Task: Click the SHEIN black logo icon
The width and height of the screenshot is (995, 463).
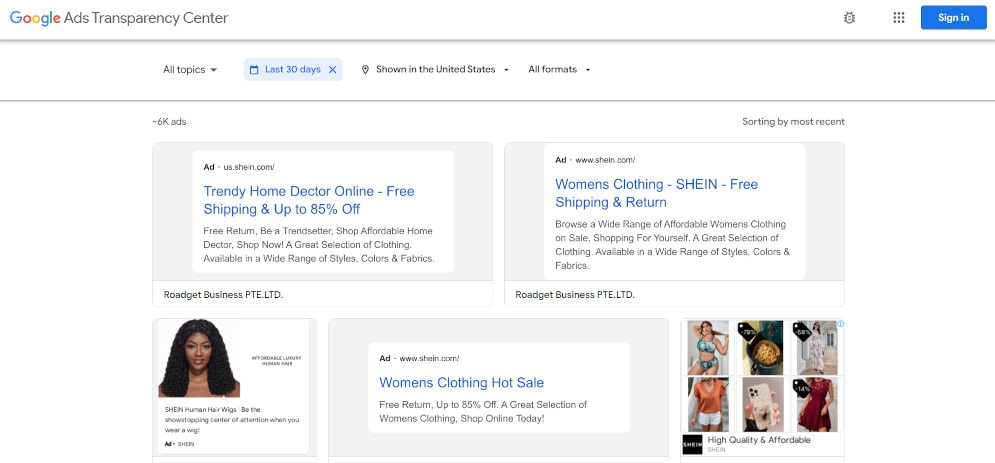Action: [692, 444]
